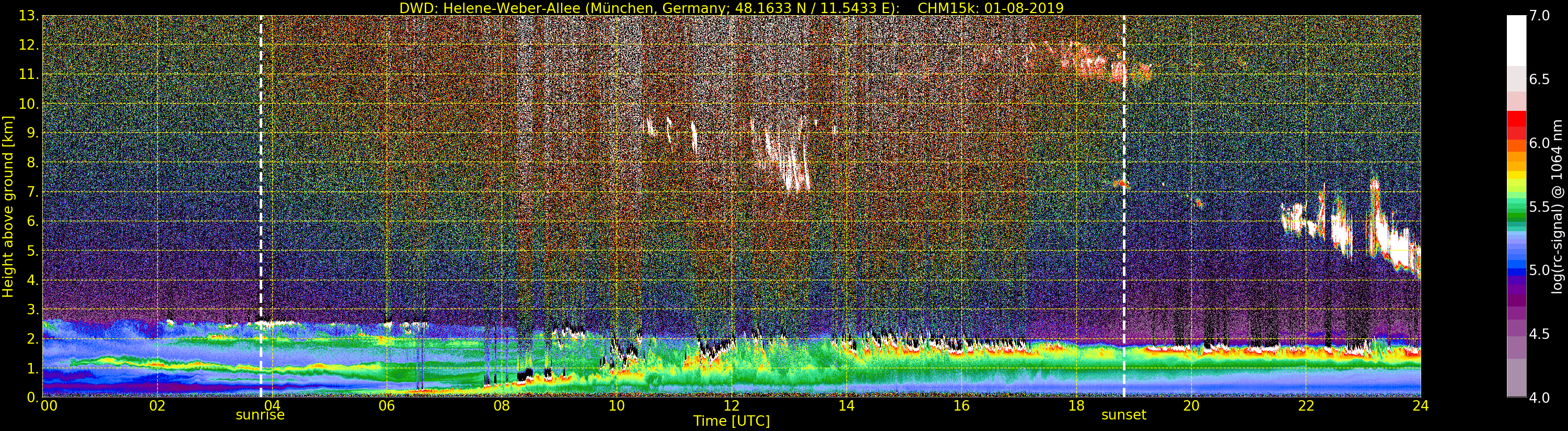Click the x-axis tick label '14'
Image resolution: width=1568 pixels, height=431 pixels.
click(846, 406)
